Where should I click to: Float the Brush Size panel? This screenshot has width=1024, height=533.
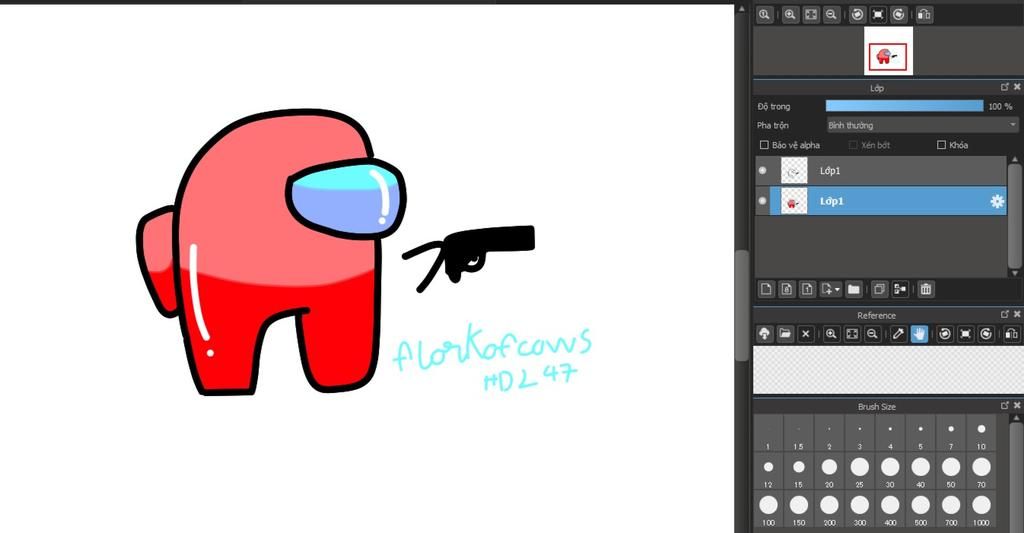coord(1004,406)
